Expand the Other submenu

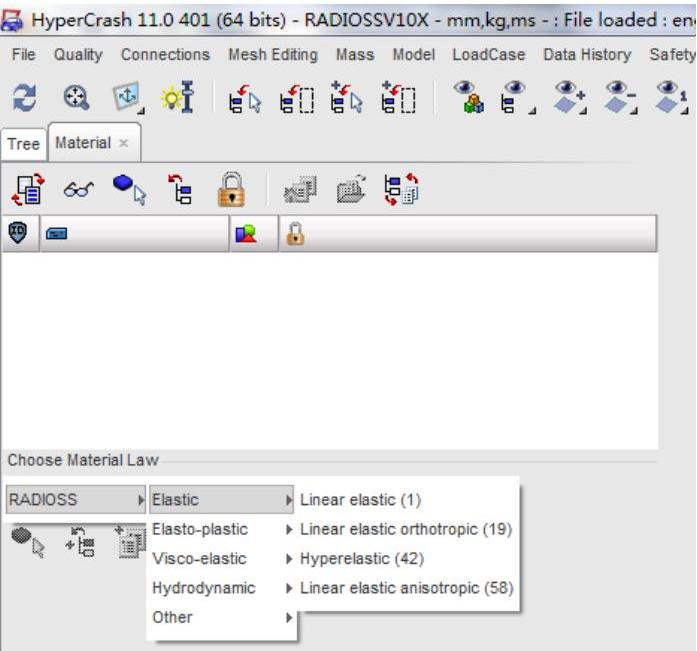(221, 617)
